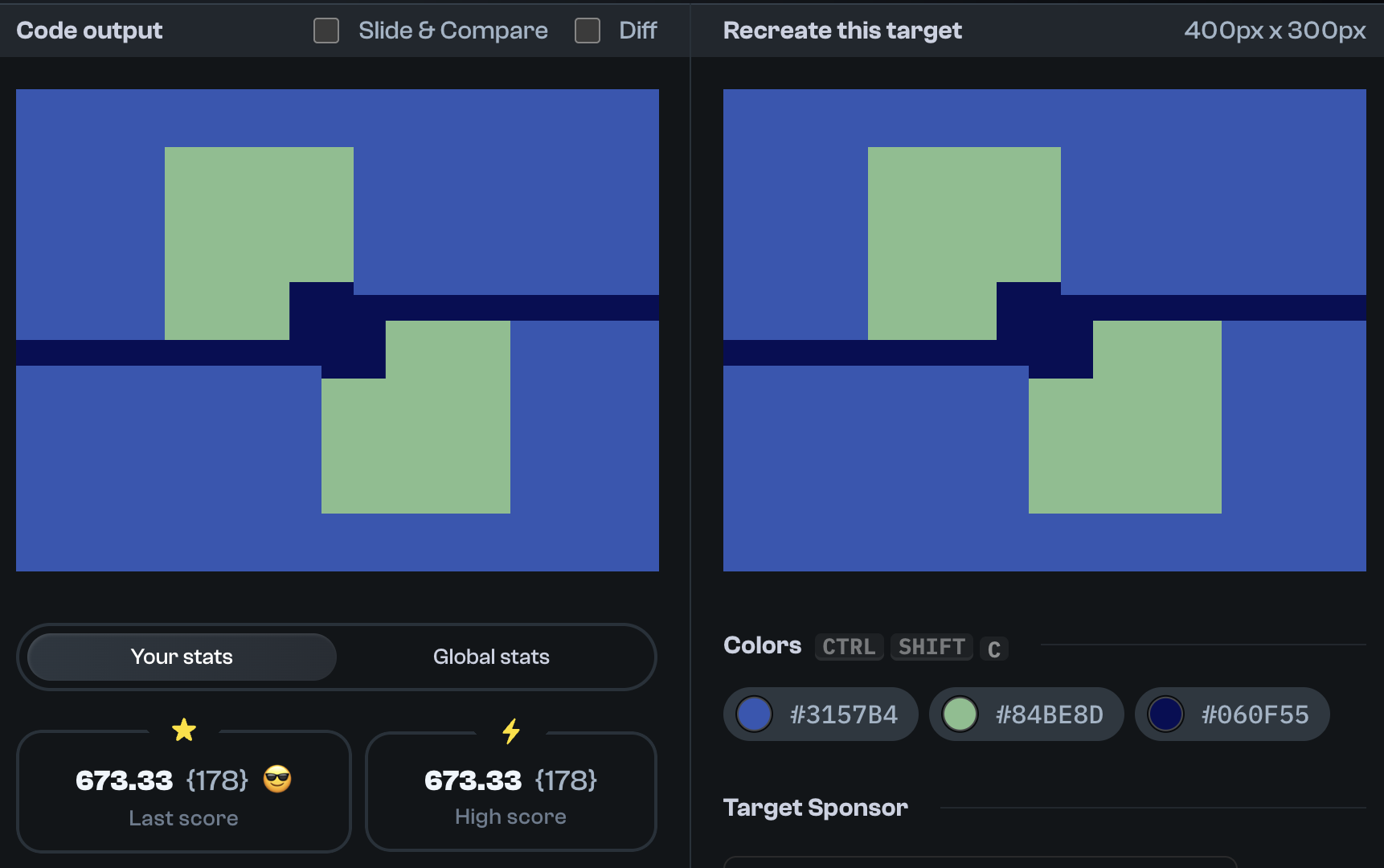This screenshot has height=868, width=1384.
Task: Click the Diff label text
Action: click(638, 31)
